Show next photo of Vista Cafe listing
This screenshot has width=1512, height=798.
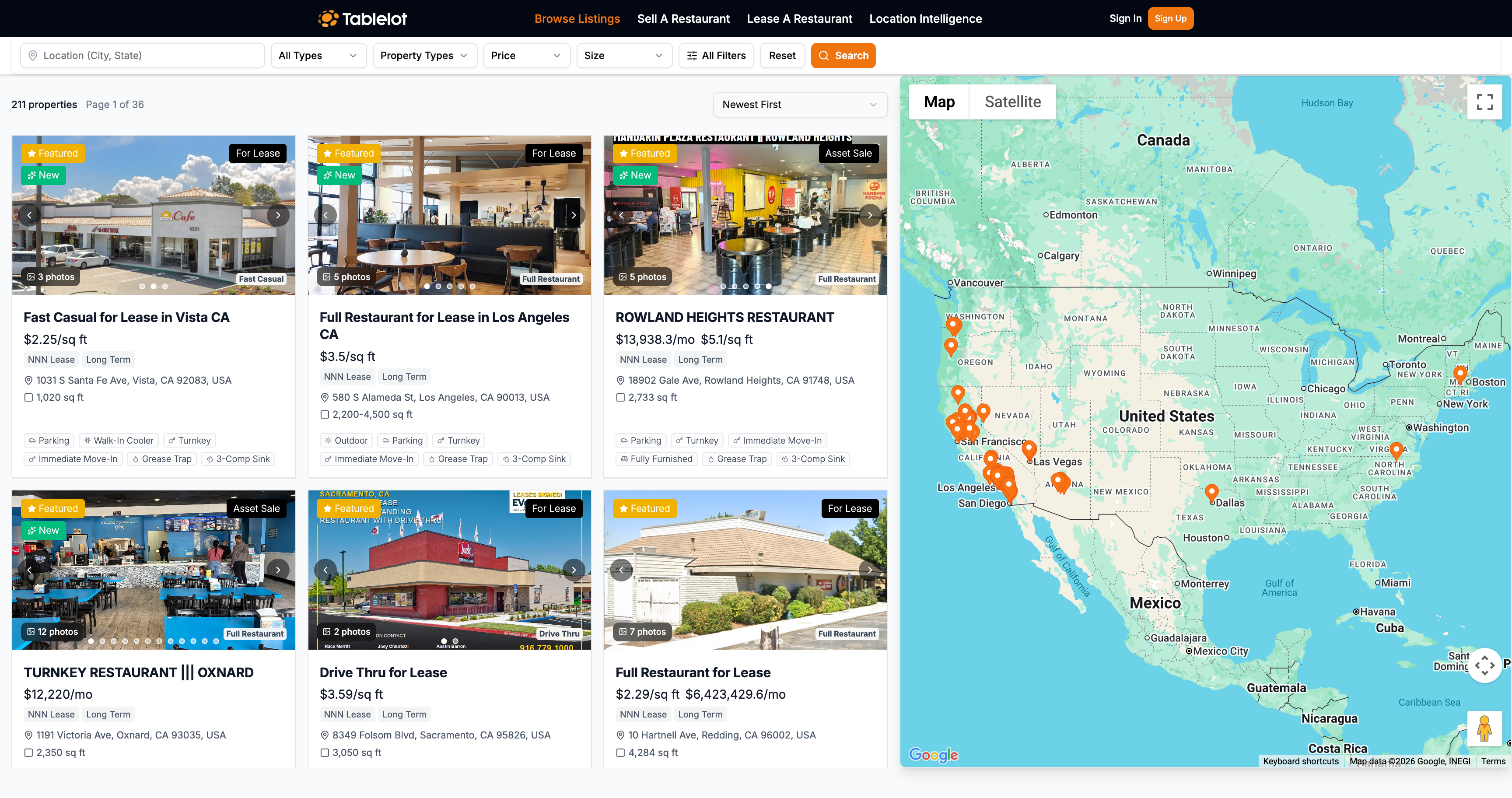[278, 215]
